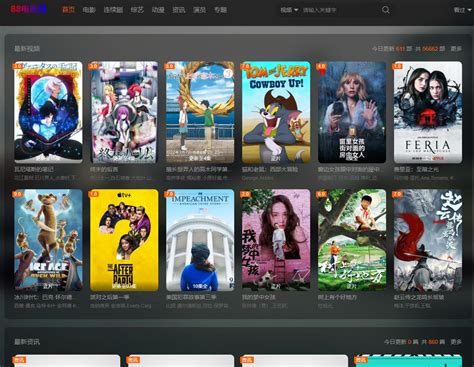
Task: Open The Afterparty yellow poster
Action: pos(124,240)
